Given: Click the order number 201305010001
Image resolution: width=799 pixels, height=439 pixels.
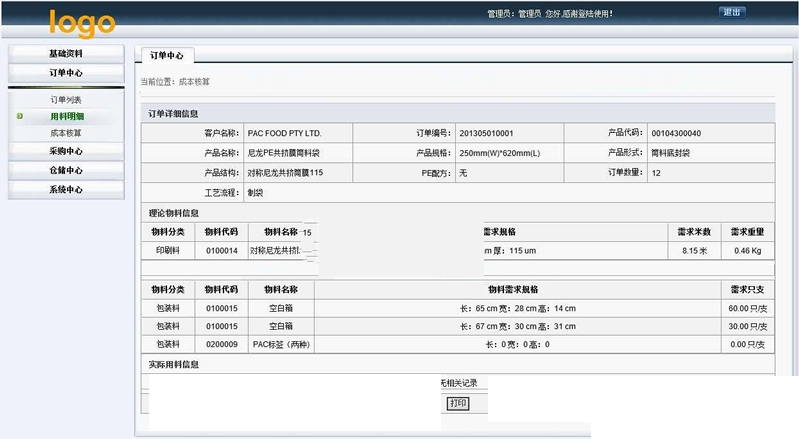Looking at the screenshot, I should (485, 133).
